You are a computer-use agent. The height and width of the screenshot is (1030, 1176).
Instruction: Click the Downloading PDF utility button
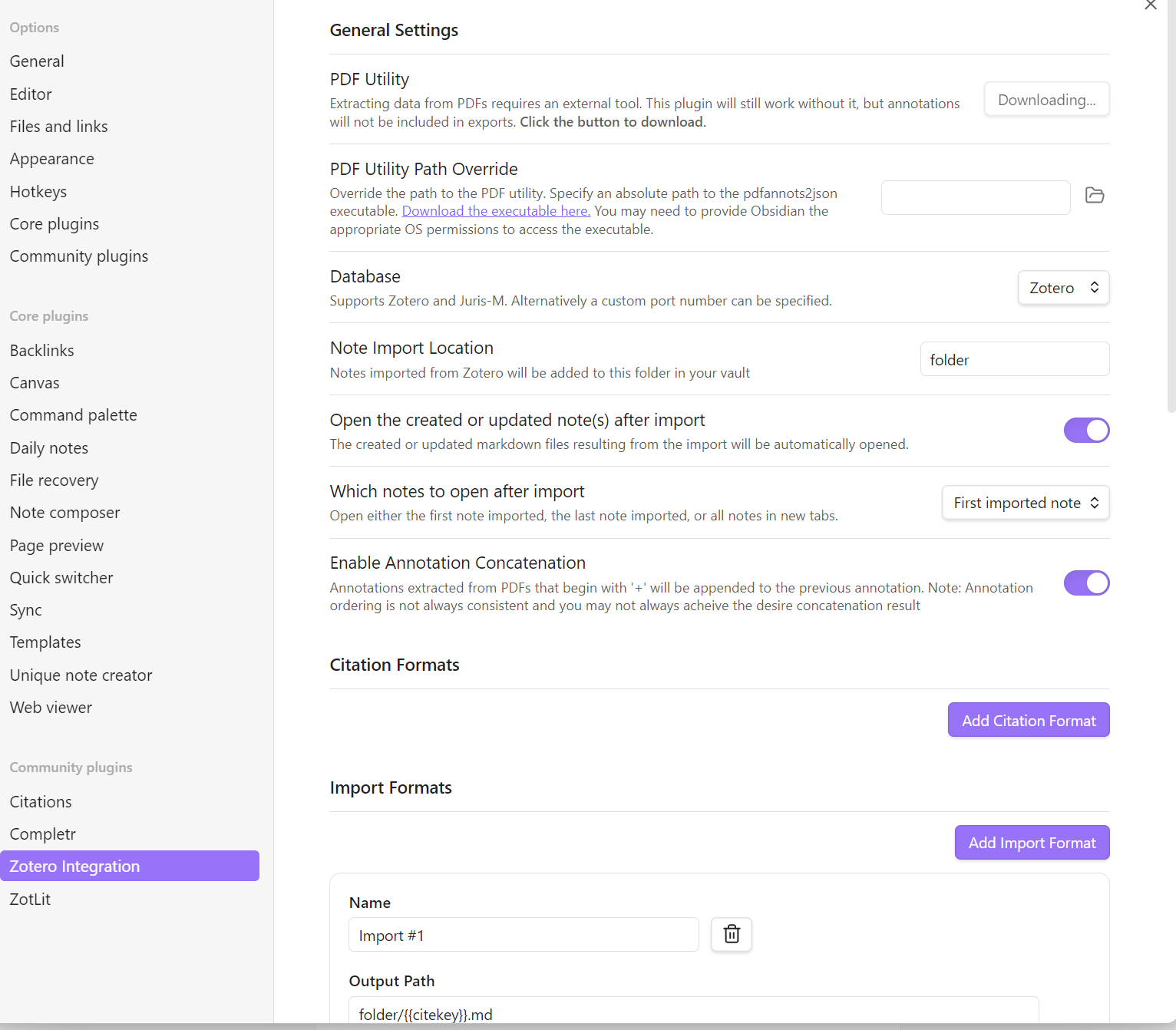(x=1046, y=99)
